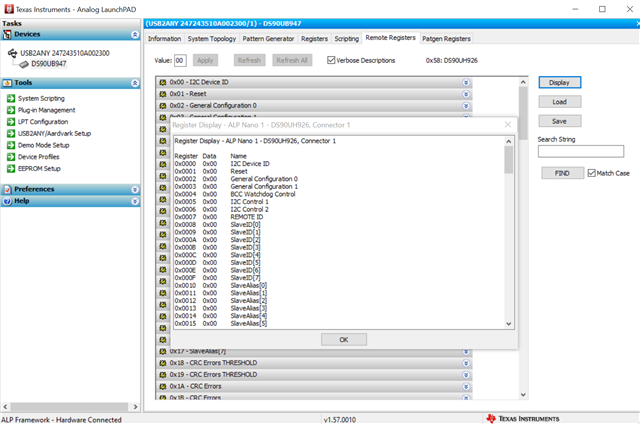Click the Search String input field
Viewport: 640px width, 424px height.
click(580, 151)
